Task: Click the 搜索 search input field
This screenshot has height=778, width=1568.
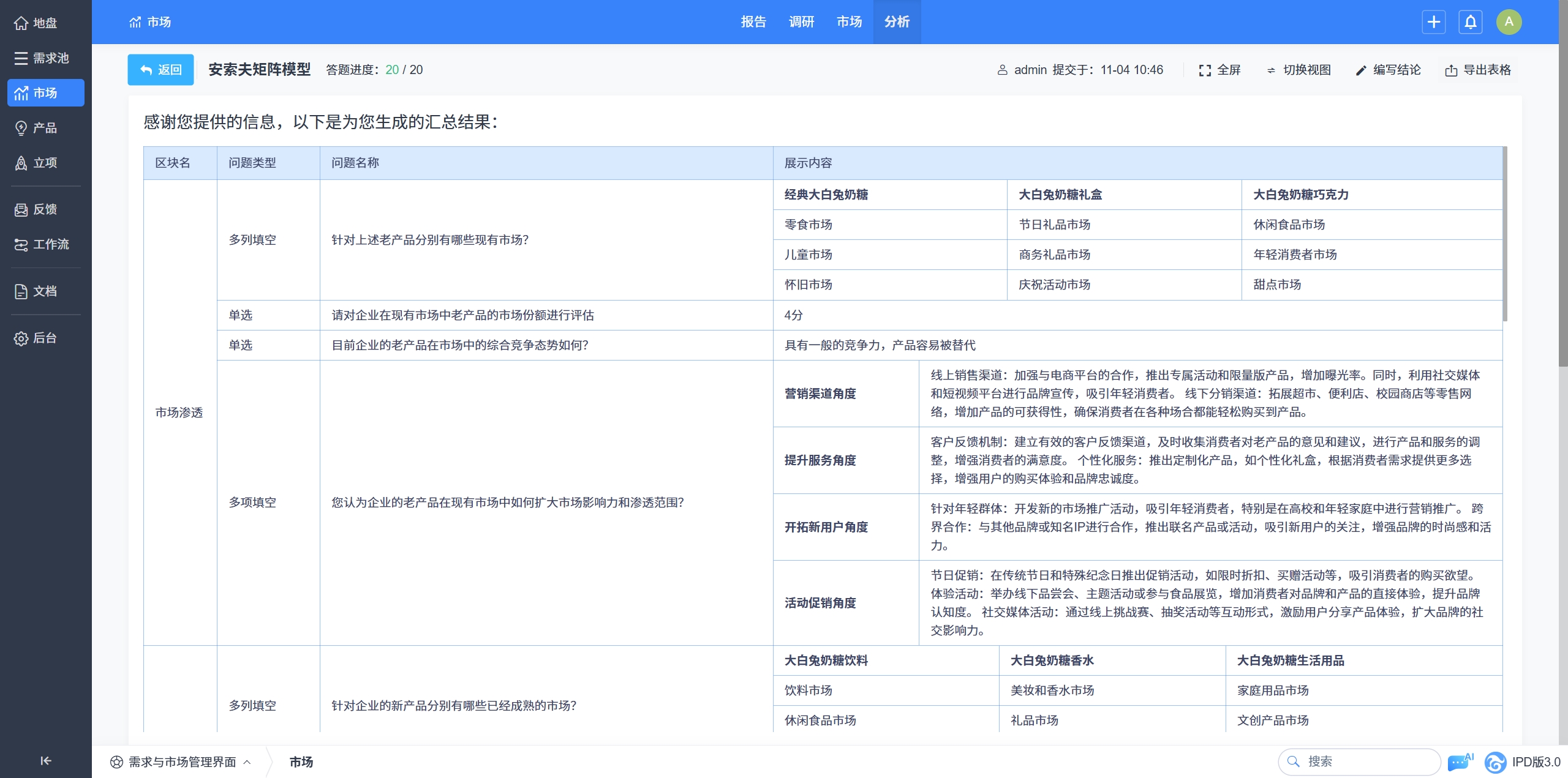Action: pos(1359,761)
